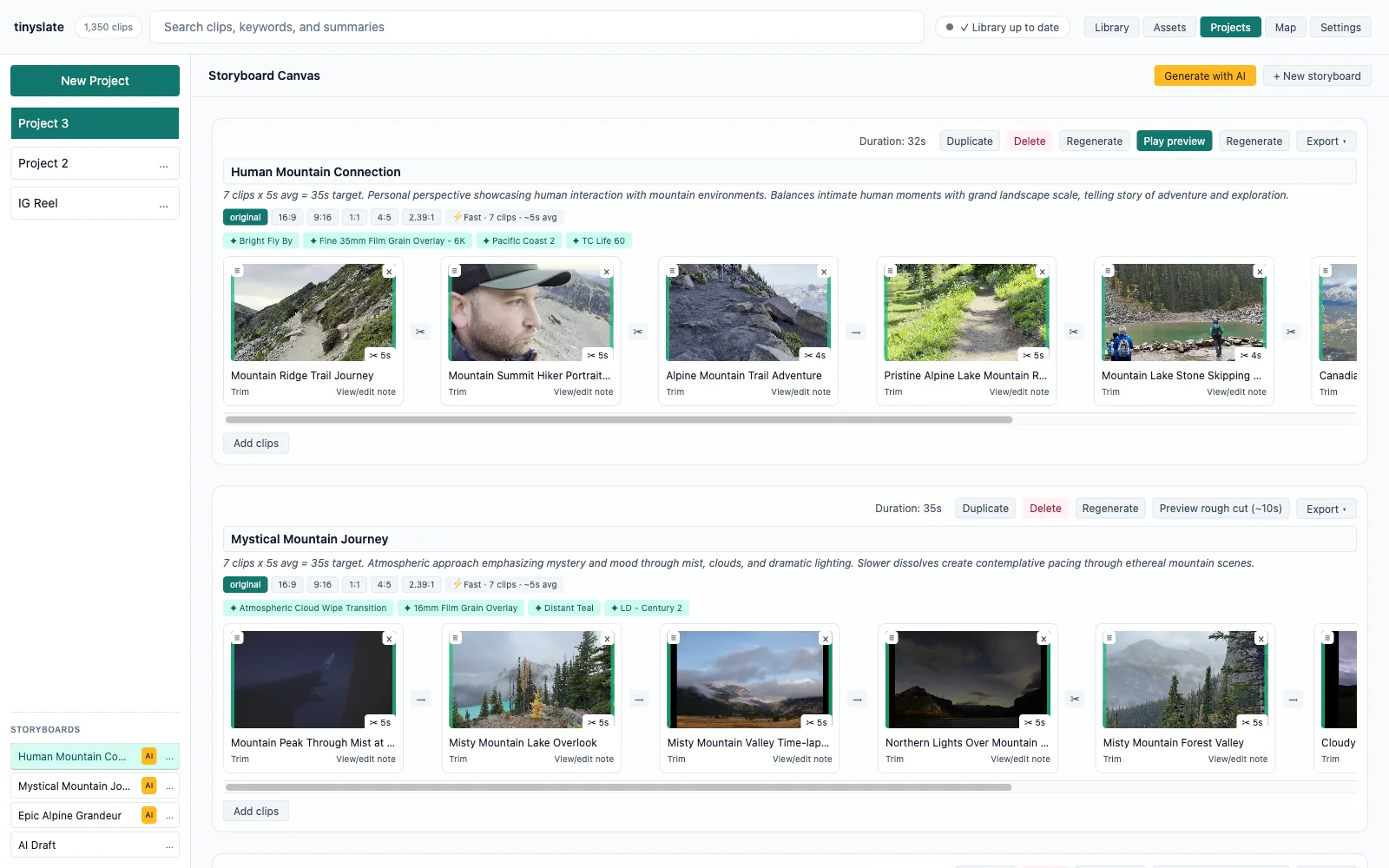Click drag handle on Pristine Alpine Lake clip
Image resolution: width=1389 pixels, height=868 pixels.
(890, 271)
